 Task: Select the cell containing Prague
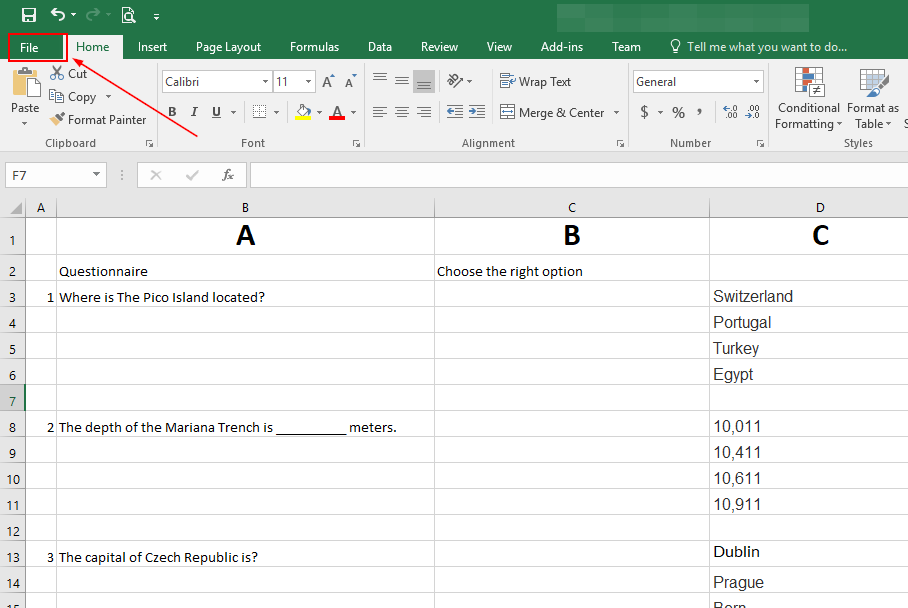(808, 581)
